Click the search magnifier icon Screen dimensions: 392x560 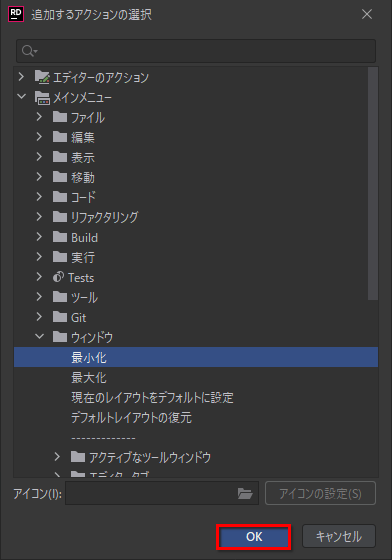[x=29, y=51]
